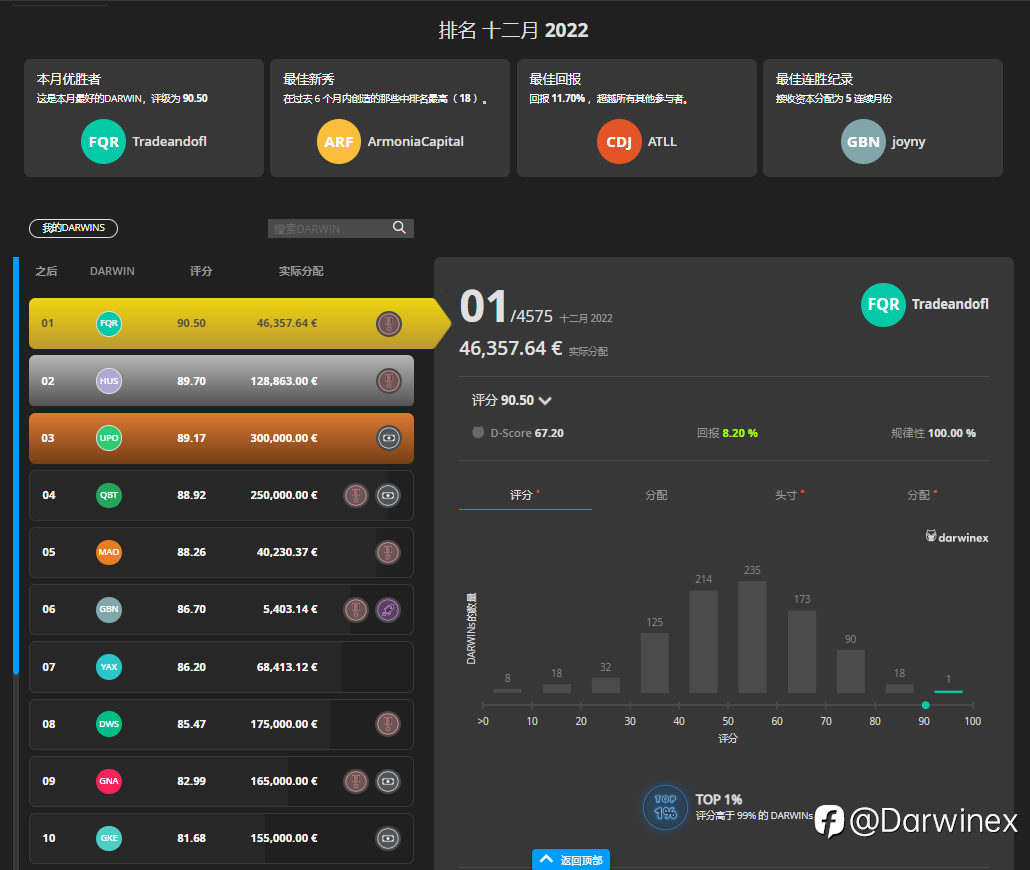Screen dimensions: 1030x870
Task: Click the CDJ circle avatar for ATLL
Action: (619, 141)
